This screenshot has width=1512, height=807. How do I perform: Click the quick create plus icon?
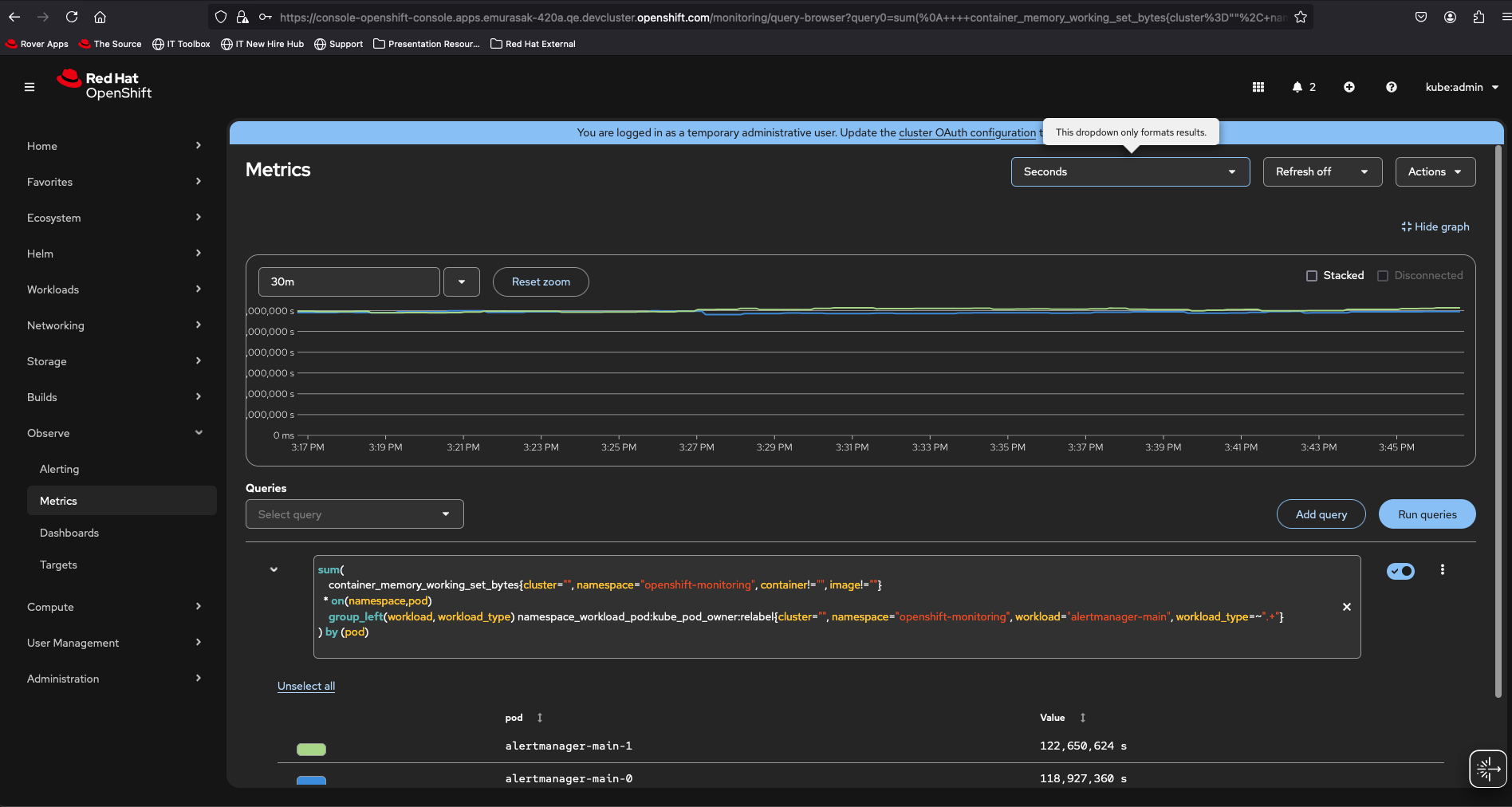(1349, 87)
